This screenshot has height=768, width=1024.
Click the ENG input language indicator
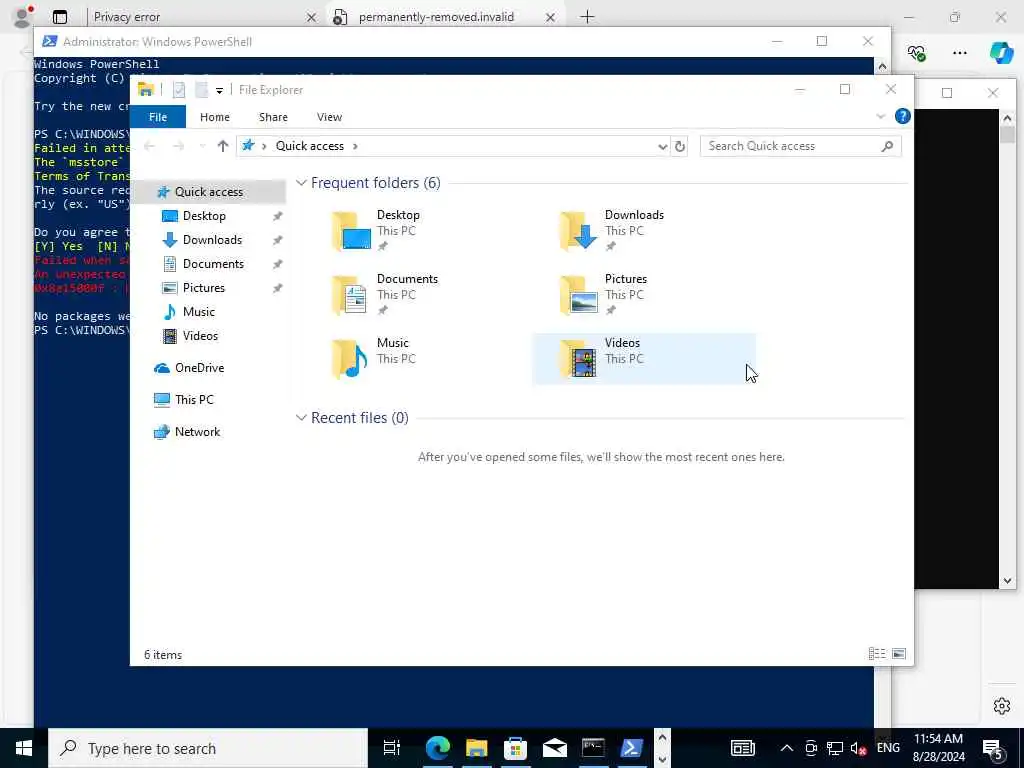tap(888, 748)
